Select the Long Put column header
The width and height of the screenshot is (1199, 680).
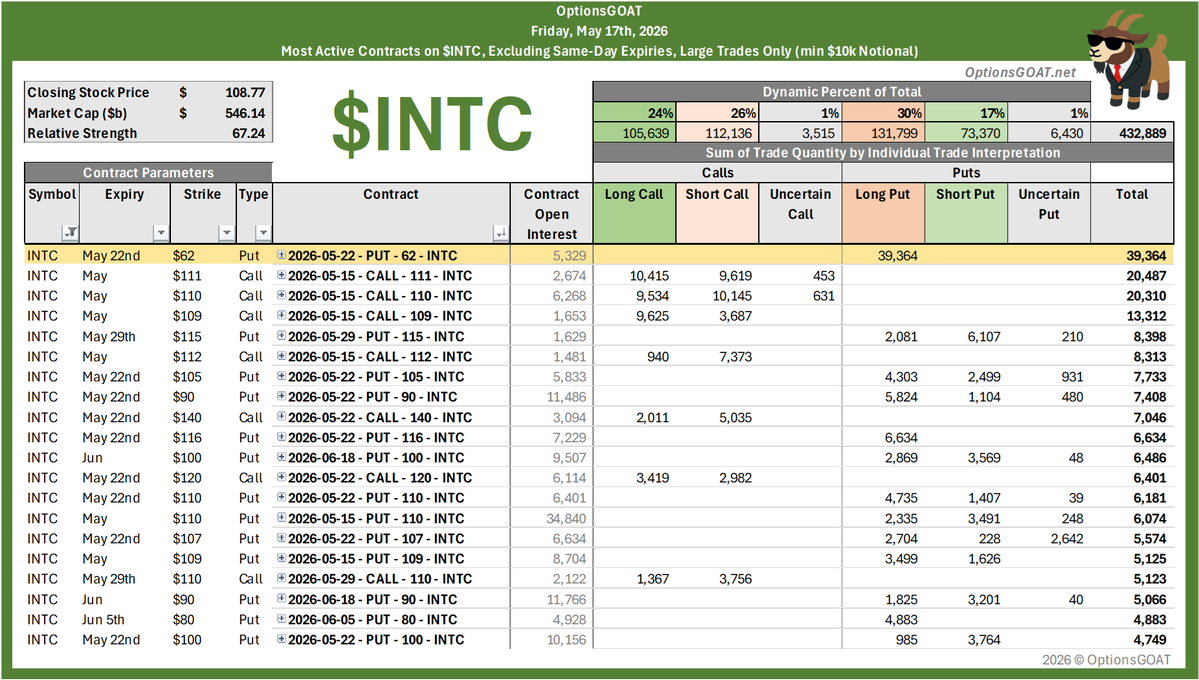tap(883, 213)
